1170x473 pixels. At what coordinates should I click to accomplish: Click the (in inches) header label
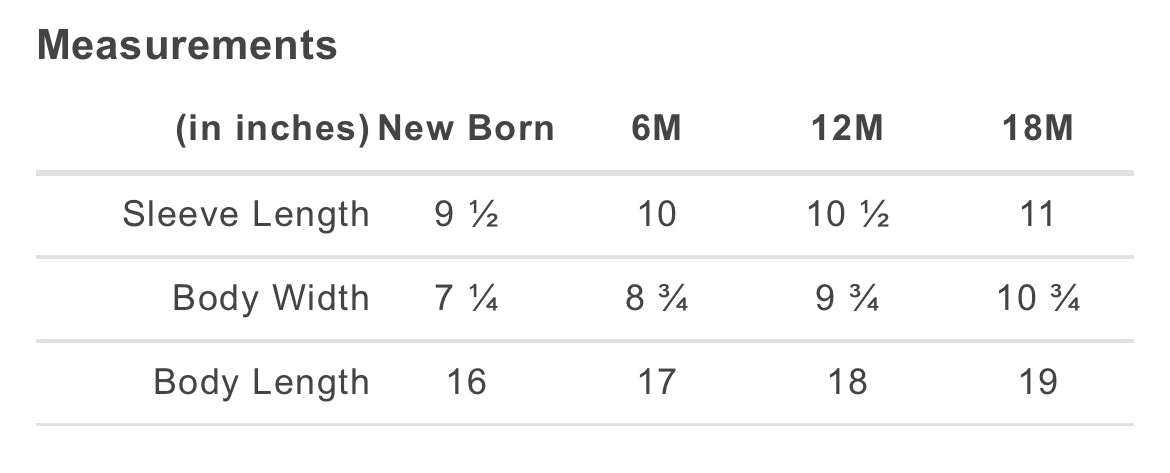click(272, 129)
